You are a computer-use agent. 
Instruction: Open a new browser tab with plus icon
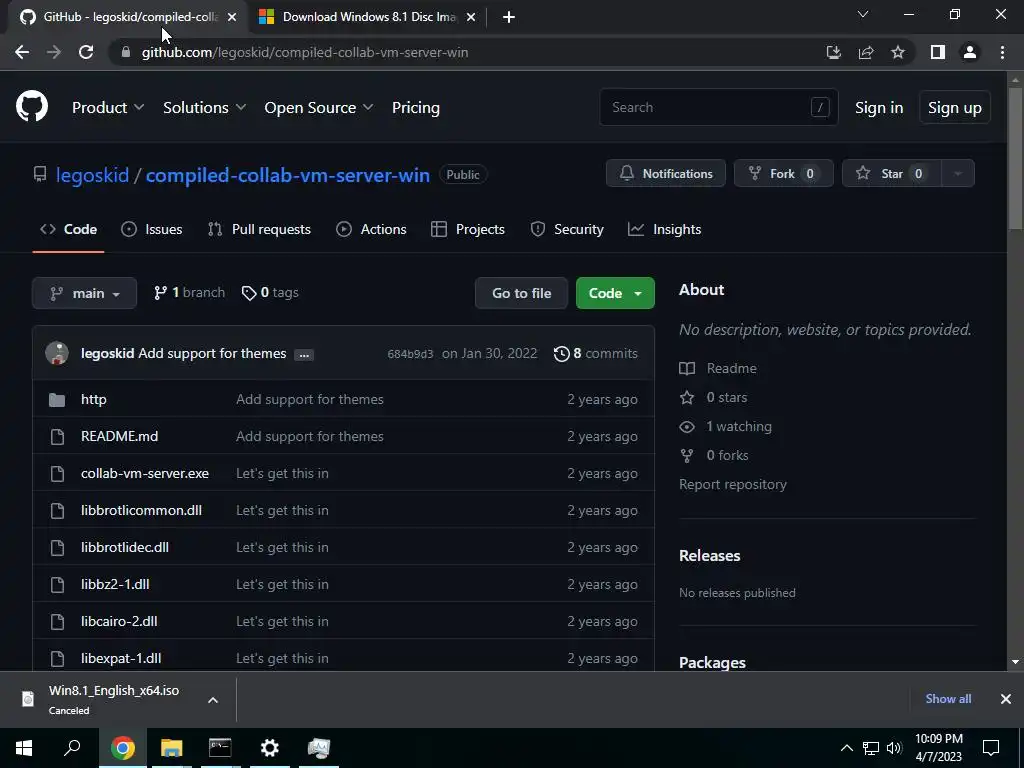[x=509, y=17]
